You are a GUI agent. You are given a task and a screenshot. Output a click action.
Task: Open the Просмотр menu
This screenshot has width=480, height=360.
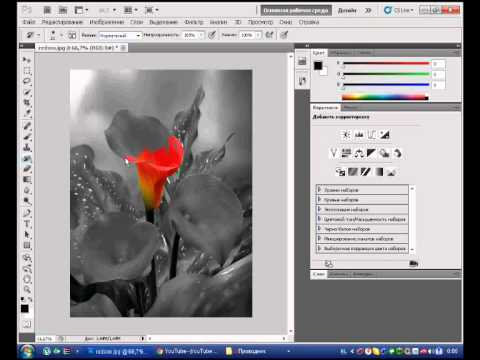tap(260, 22)
